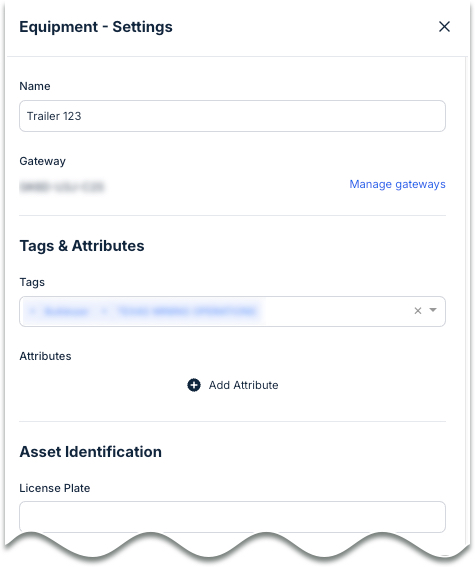Image resolution: width=475 pixels, height=567 pixels.
Task: Select the blurred gateway serial value
Action: 62,187
